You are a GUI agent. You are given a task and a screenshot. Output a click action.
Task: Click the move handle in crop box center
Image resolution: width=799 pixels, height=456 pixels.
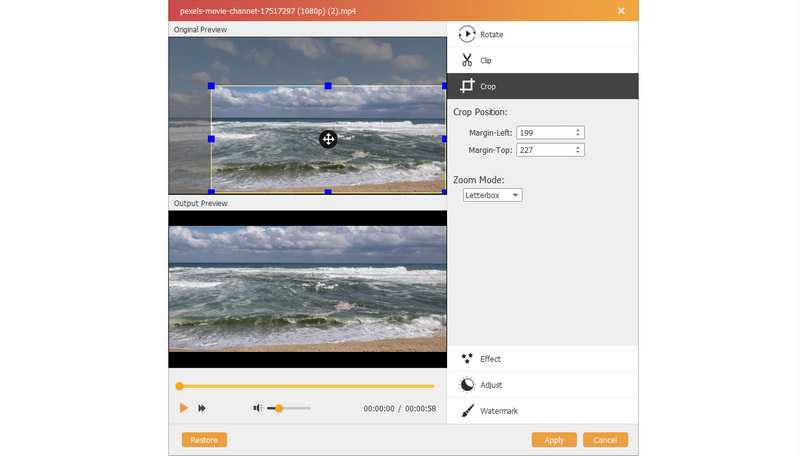327,139
